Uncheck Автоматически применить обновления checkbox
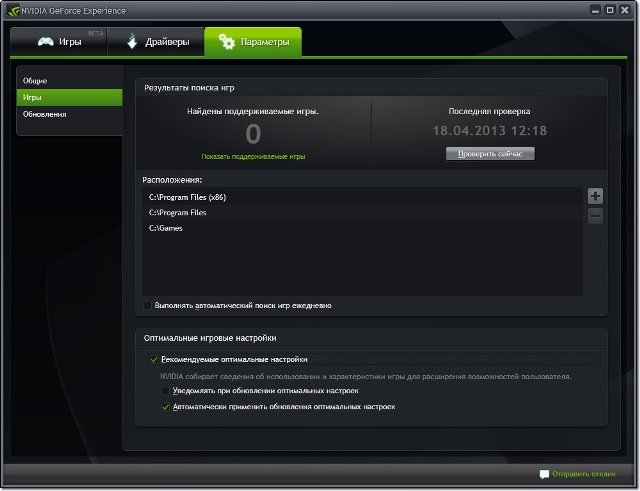640x491 pixels. click(x=165, y=407)
